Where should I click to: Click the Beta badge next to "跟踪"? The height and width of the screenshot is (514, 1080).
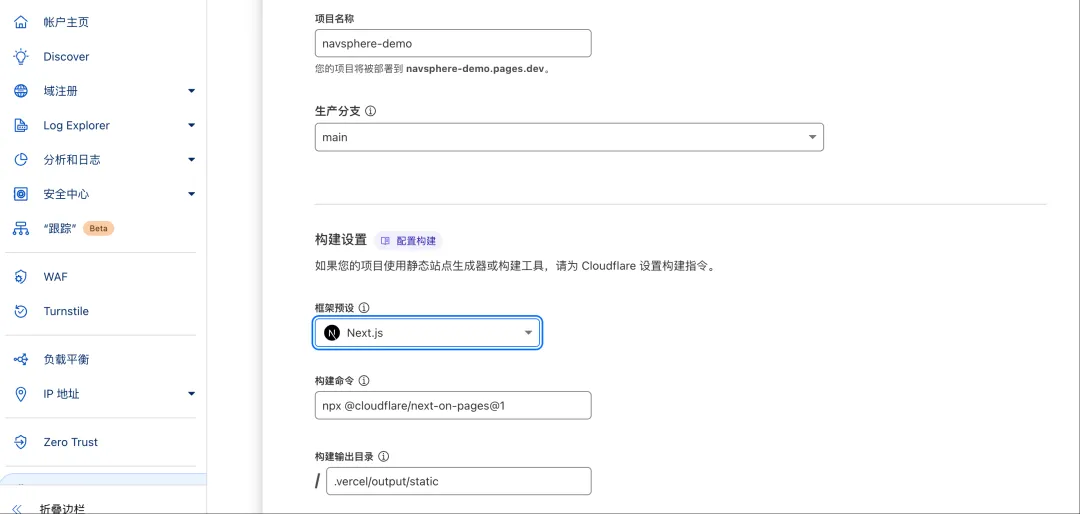(x=98, y=229)
